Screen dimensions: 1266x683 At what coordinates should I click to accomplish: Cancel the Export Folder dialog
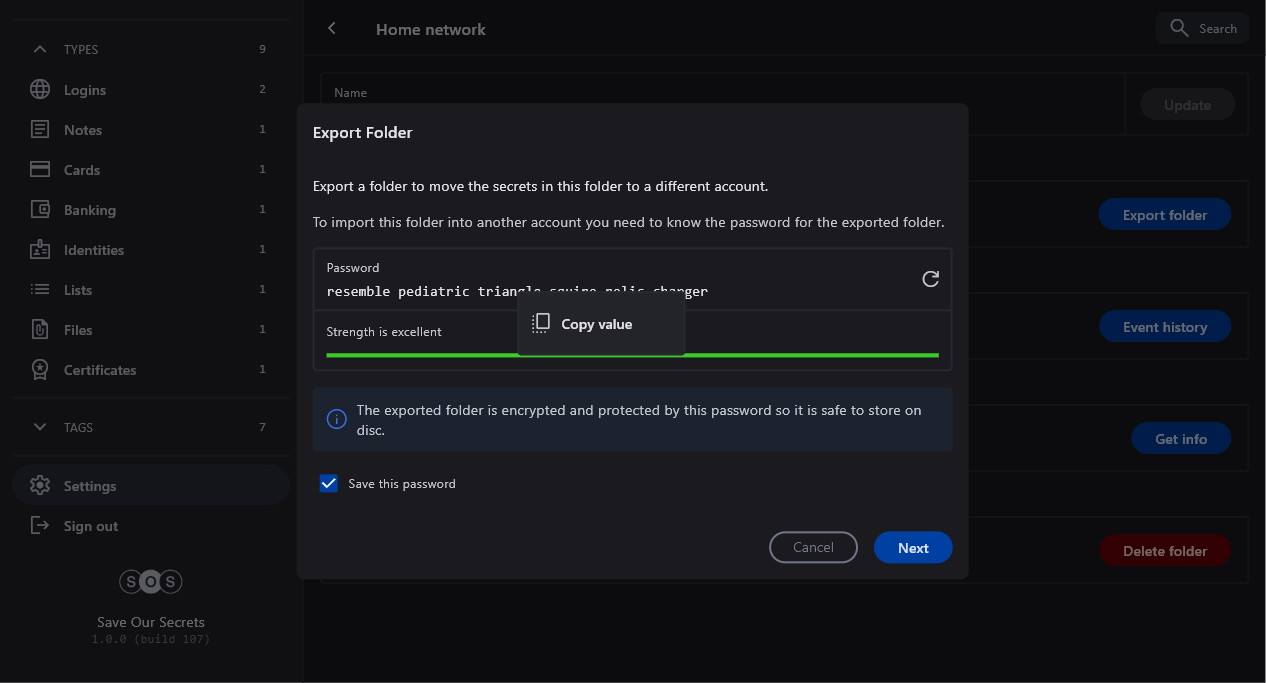(x=813, y=547)
